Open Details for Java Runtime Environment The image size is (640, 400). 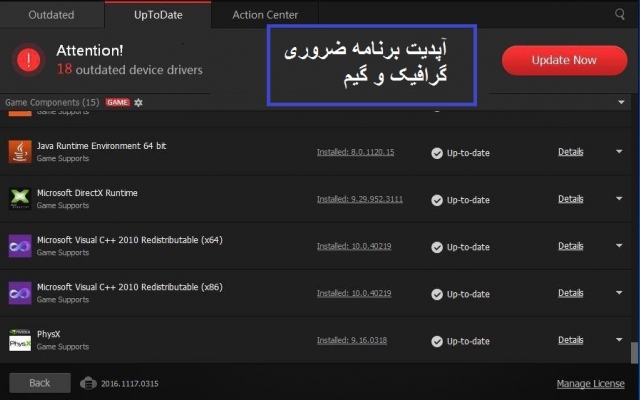pyautogui.click(x=571, y=152)
